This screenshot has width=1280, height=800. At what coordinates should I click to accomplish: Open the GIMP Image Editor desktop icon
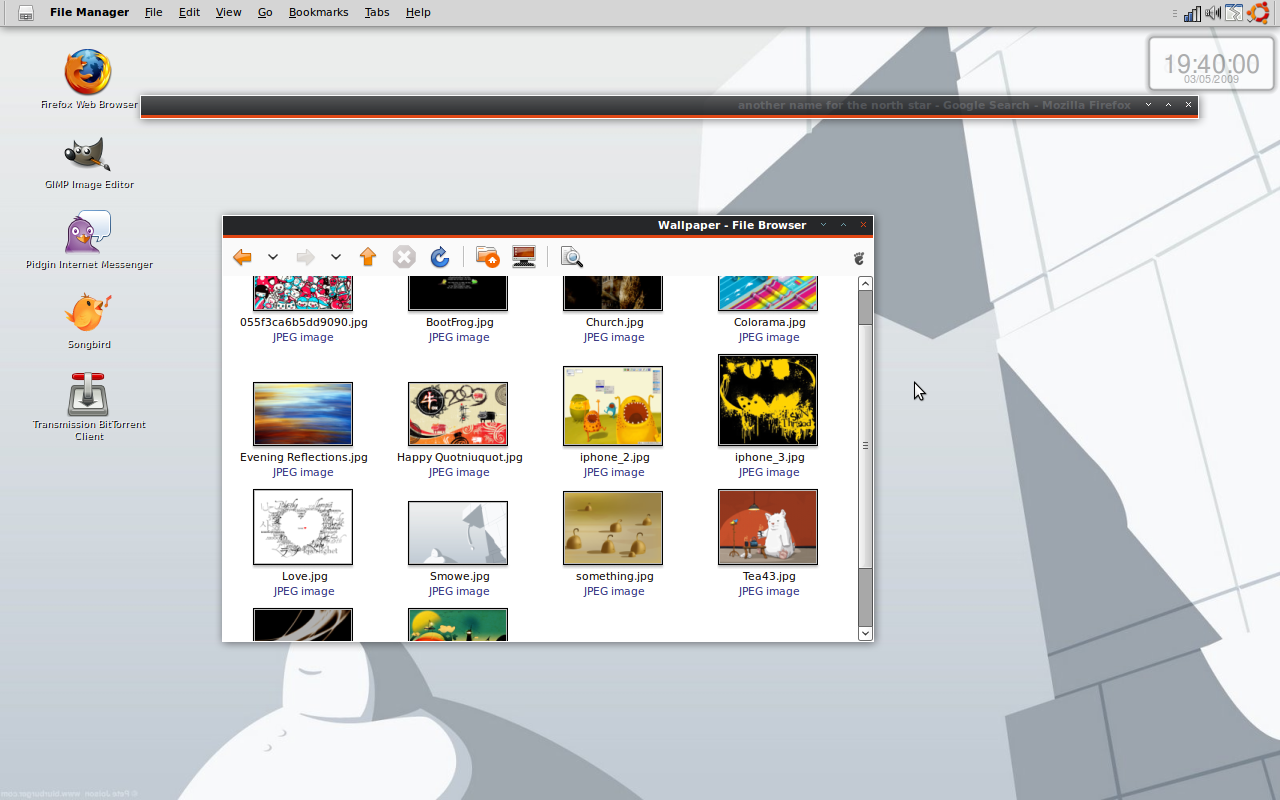[x=88, y=153]
